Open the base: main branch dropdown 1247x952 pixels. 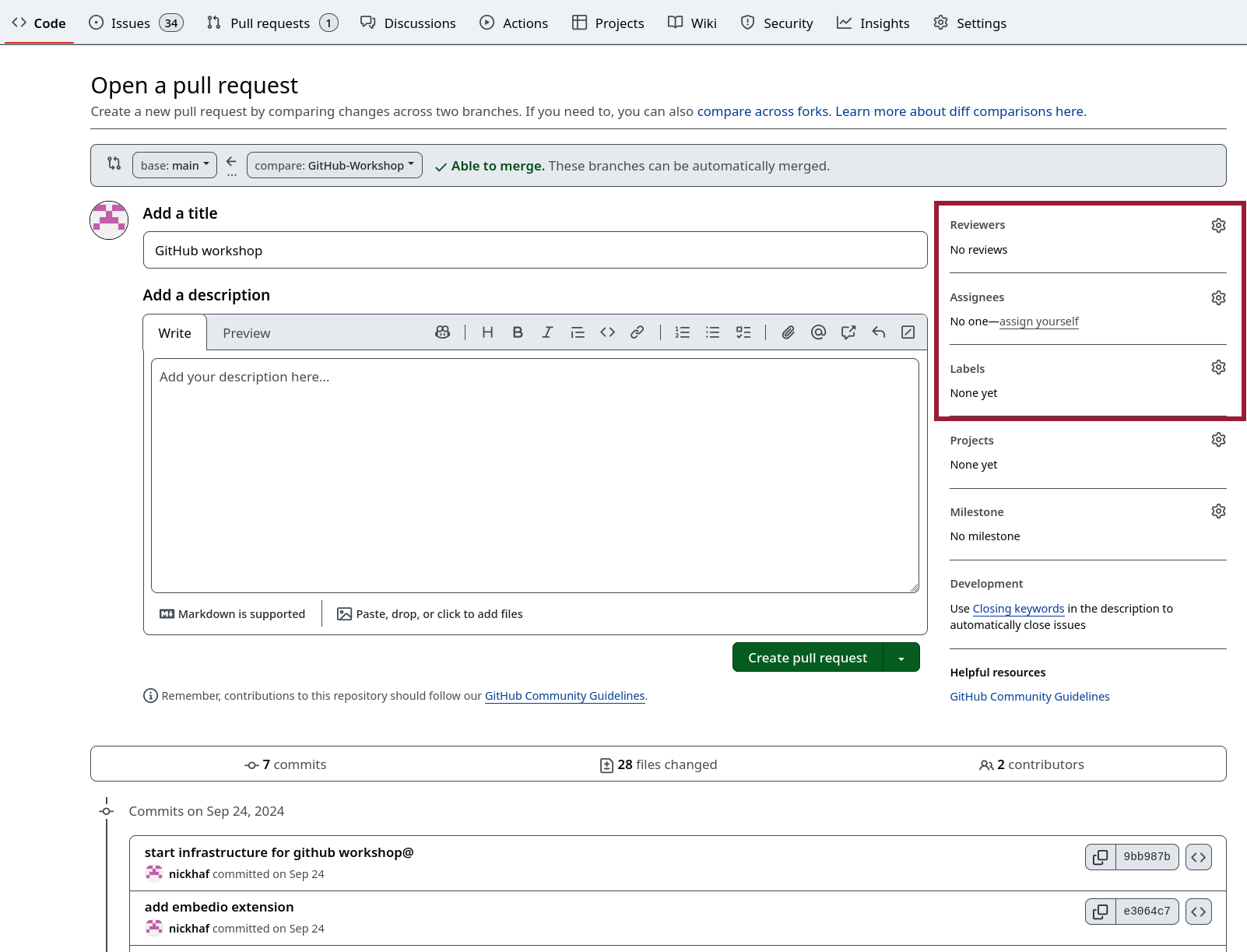[174, 165]
